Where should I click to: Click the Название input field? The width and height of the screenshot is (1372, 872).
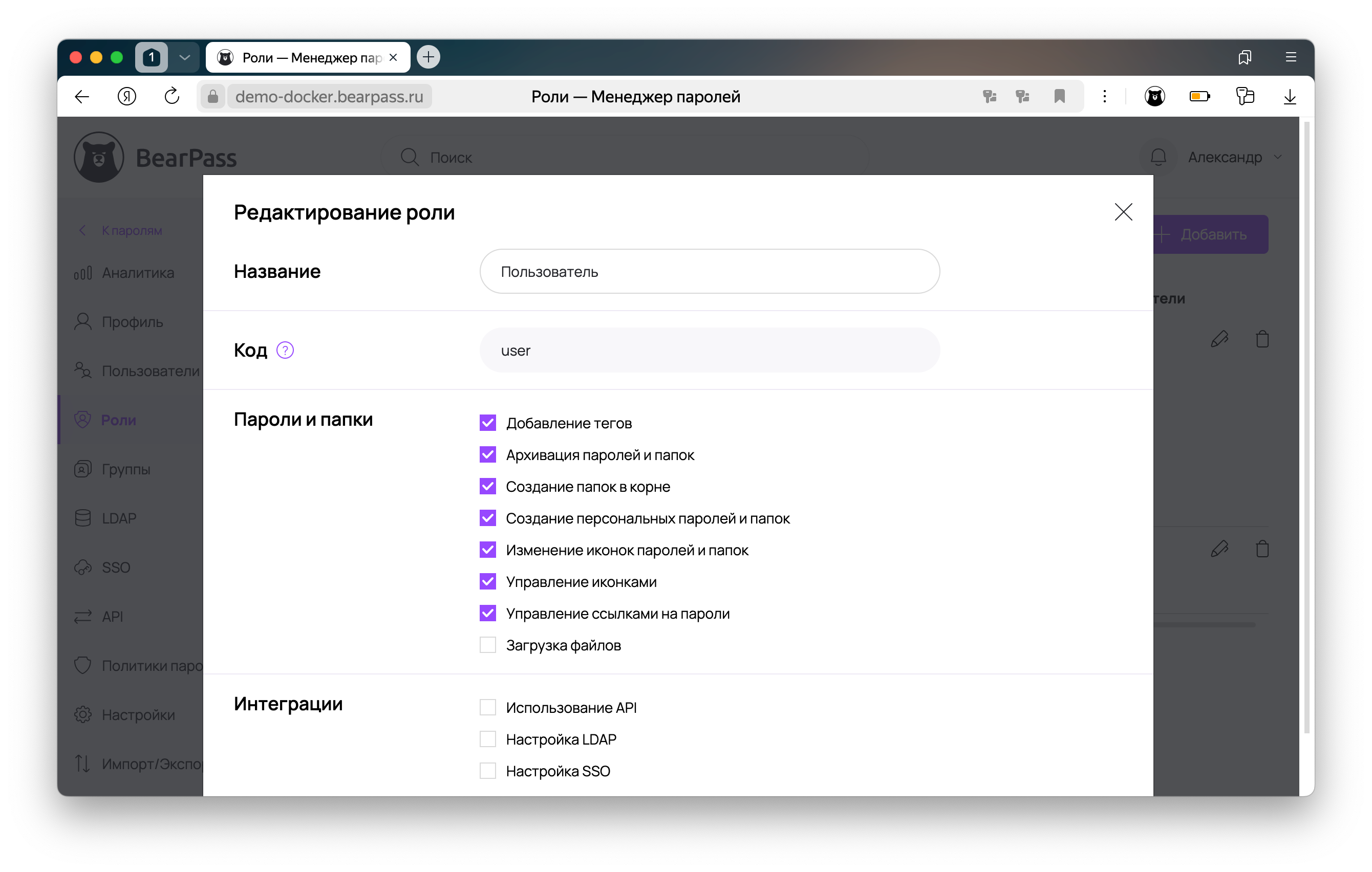point(710,272)
